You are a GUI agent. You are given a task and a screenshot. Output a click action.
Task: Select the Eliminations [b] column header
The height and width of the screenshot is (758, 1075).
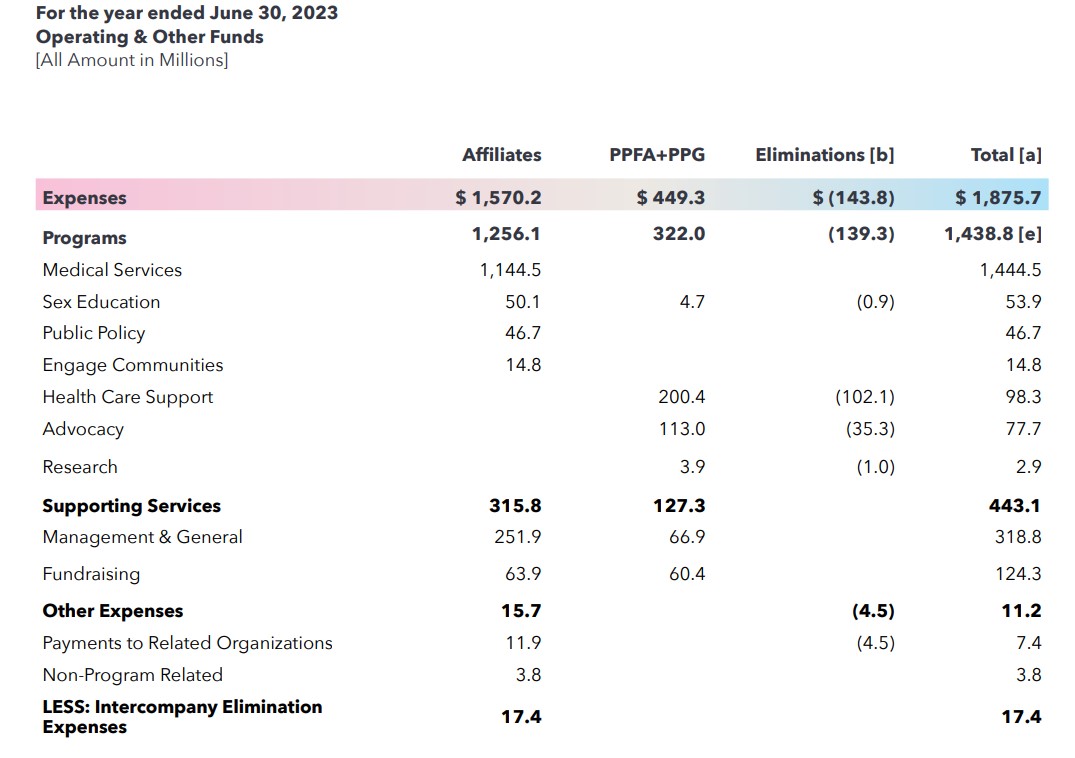824,155
